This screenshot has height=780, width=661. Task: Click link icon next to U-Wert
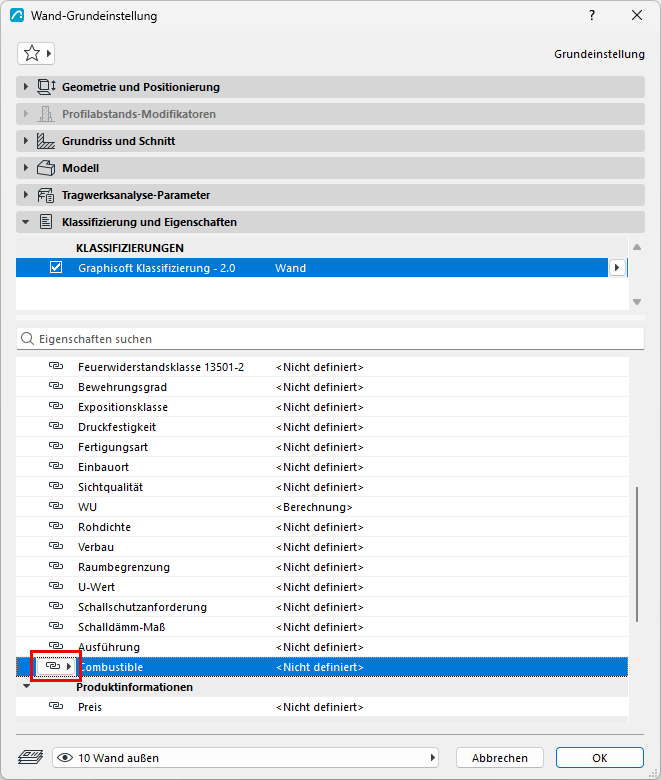click(x=56, y=586)
